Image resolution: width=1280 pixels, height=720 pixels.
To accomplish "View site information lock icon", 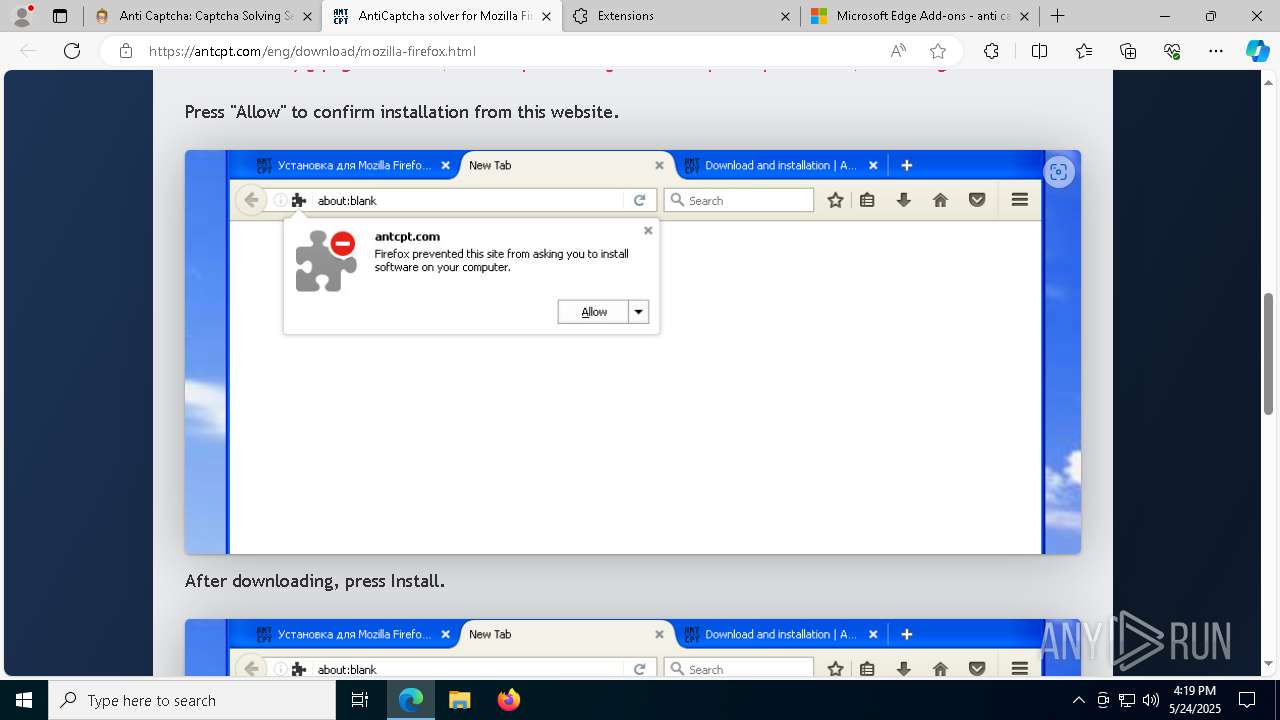I will pyautogui.click(x=125, y=51).
